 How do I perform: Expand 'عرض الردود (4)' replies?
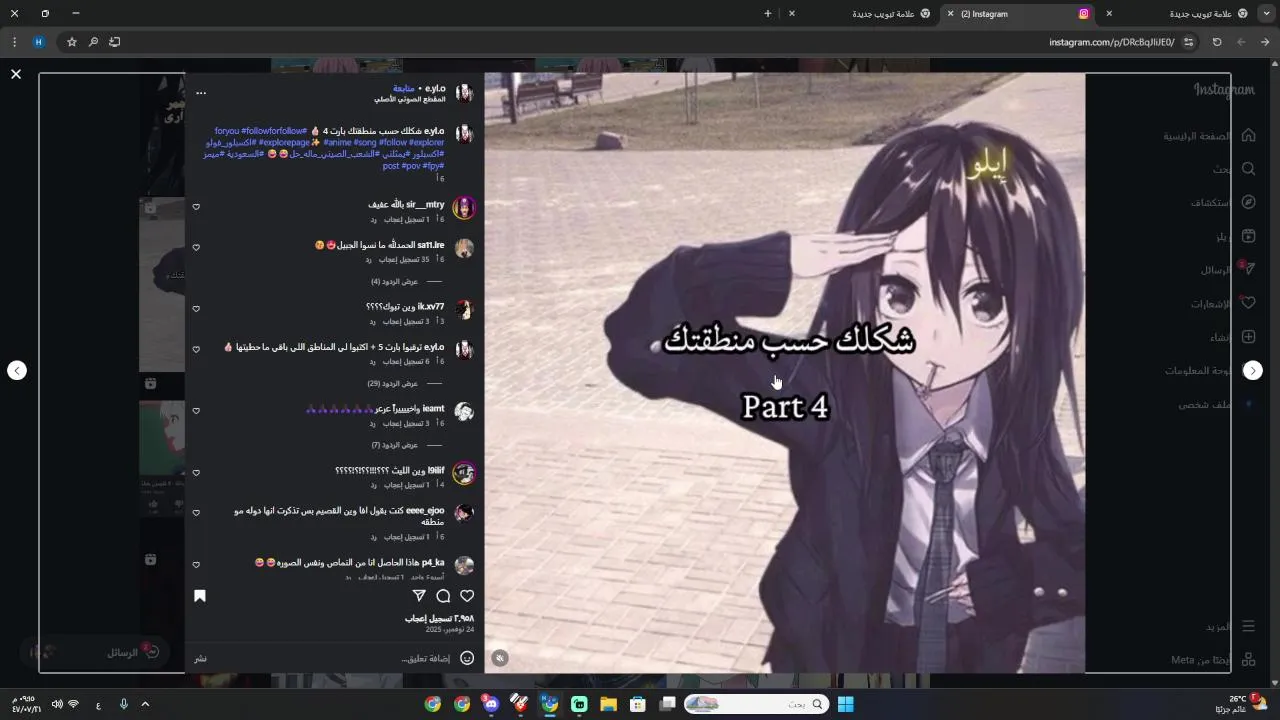(x=394, y=282)
